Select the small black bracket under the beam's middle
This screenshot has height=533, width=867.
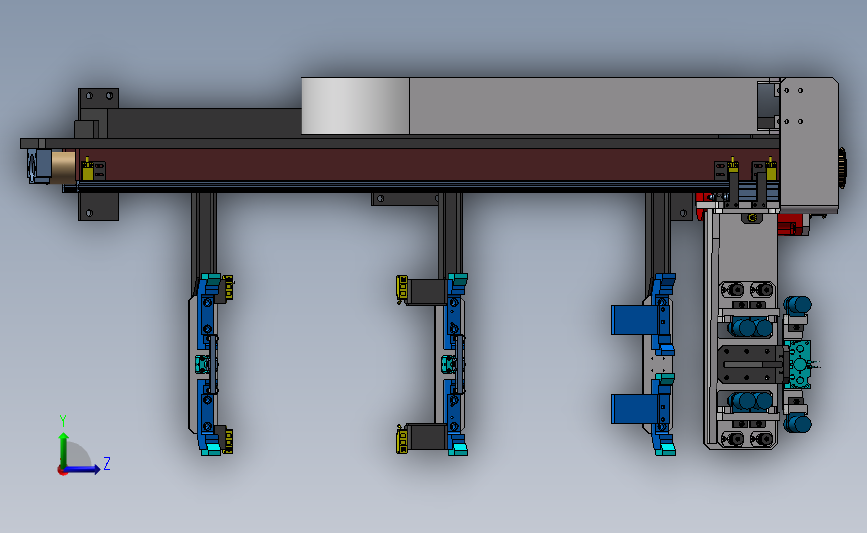(x=405, y=199)
